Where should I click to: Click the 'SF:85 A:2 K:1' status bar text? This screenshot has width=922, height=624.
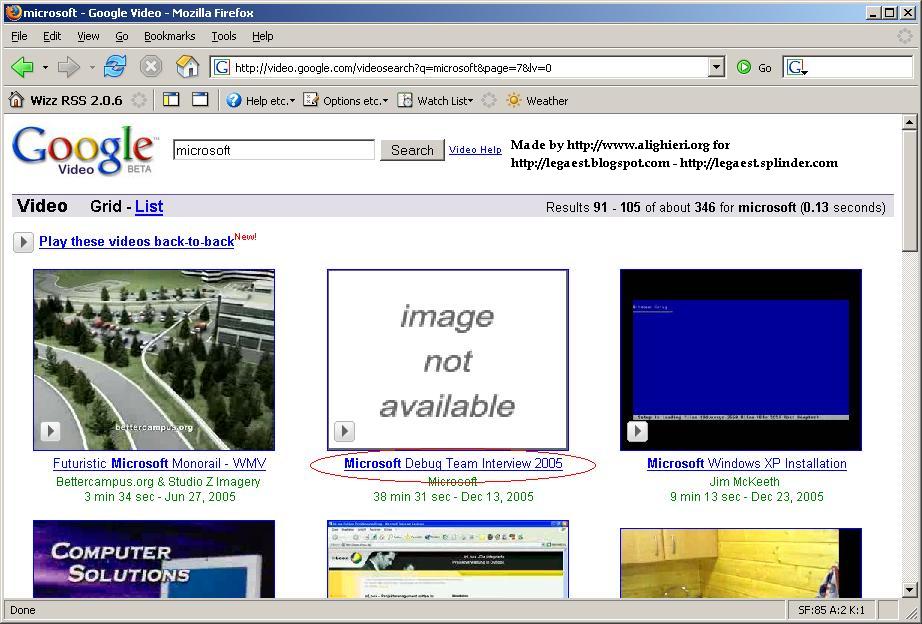click(x=831, y=610)
